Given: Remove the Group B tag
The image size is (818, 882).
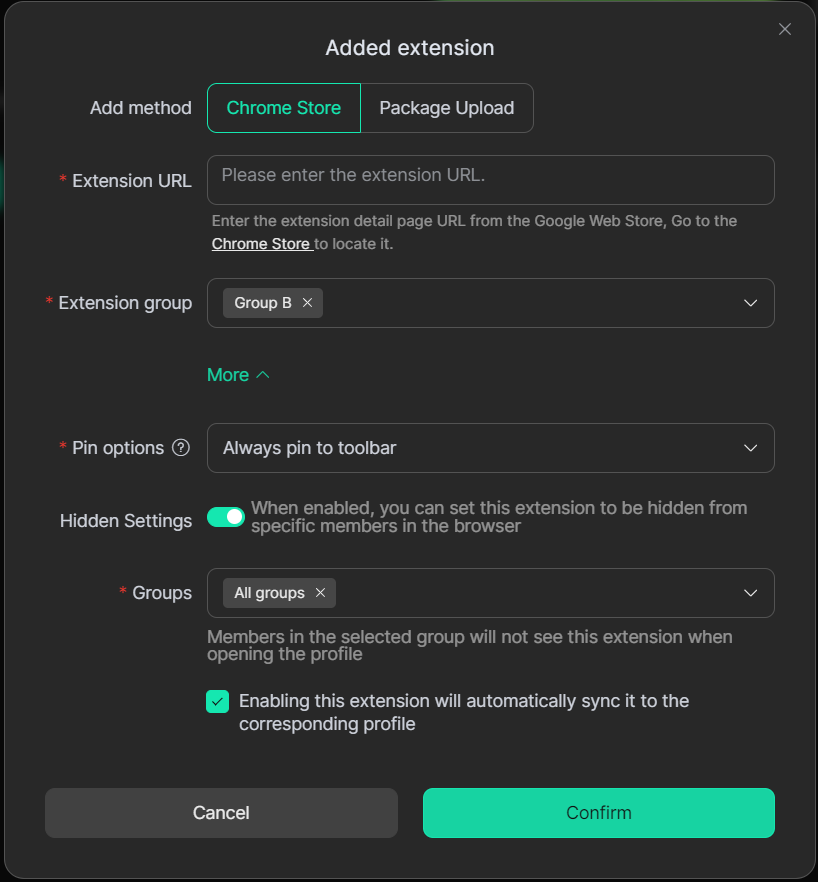Looking at the screenshot, I should (308, 303).
